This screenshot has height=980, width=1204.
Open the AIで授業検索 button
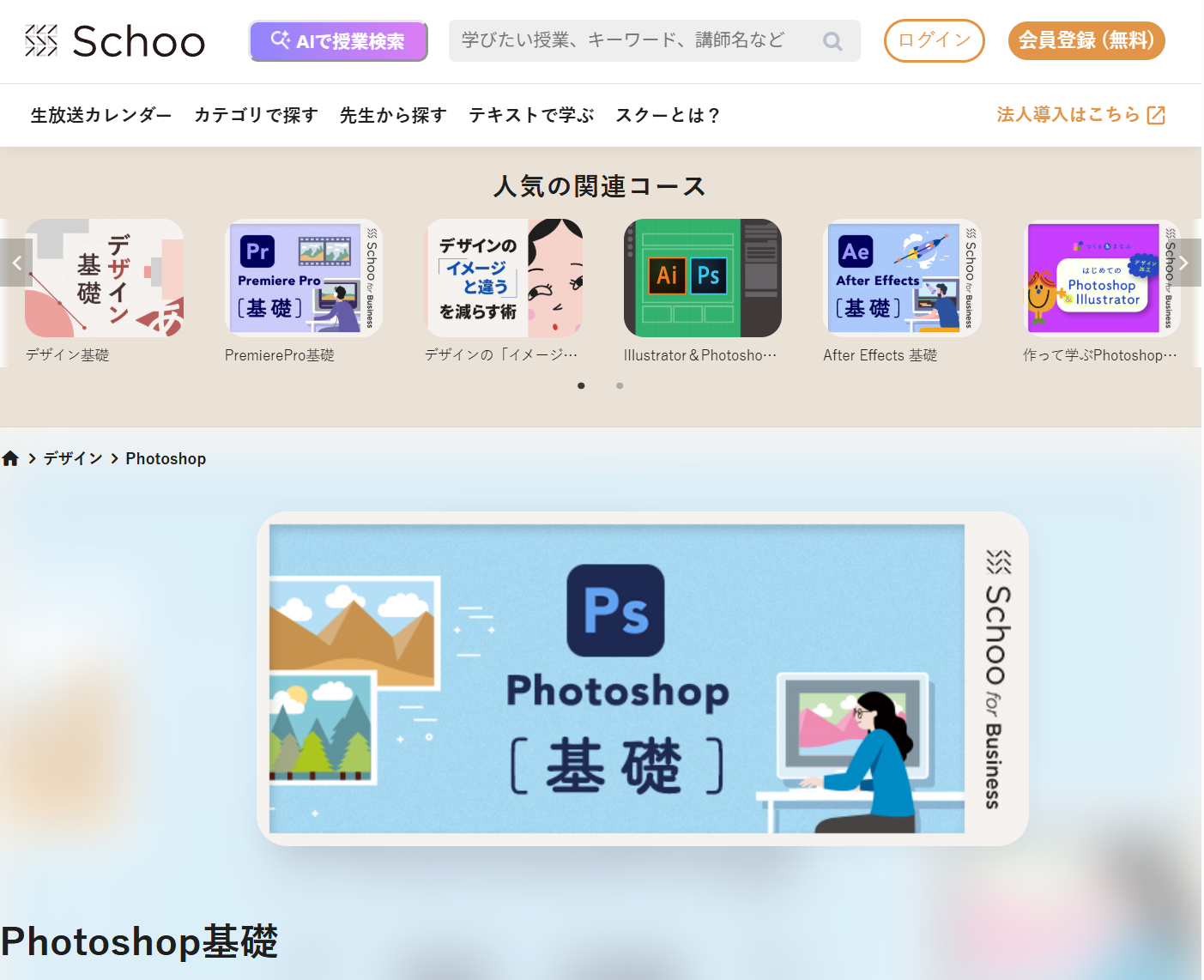[338, 41]
